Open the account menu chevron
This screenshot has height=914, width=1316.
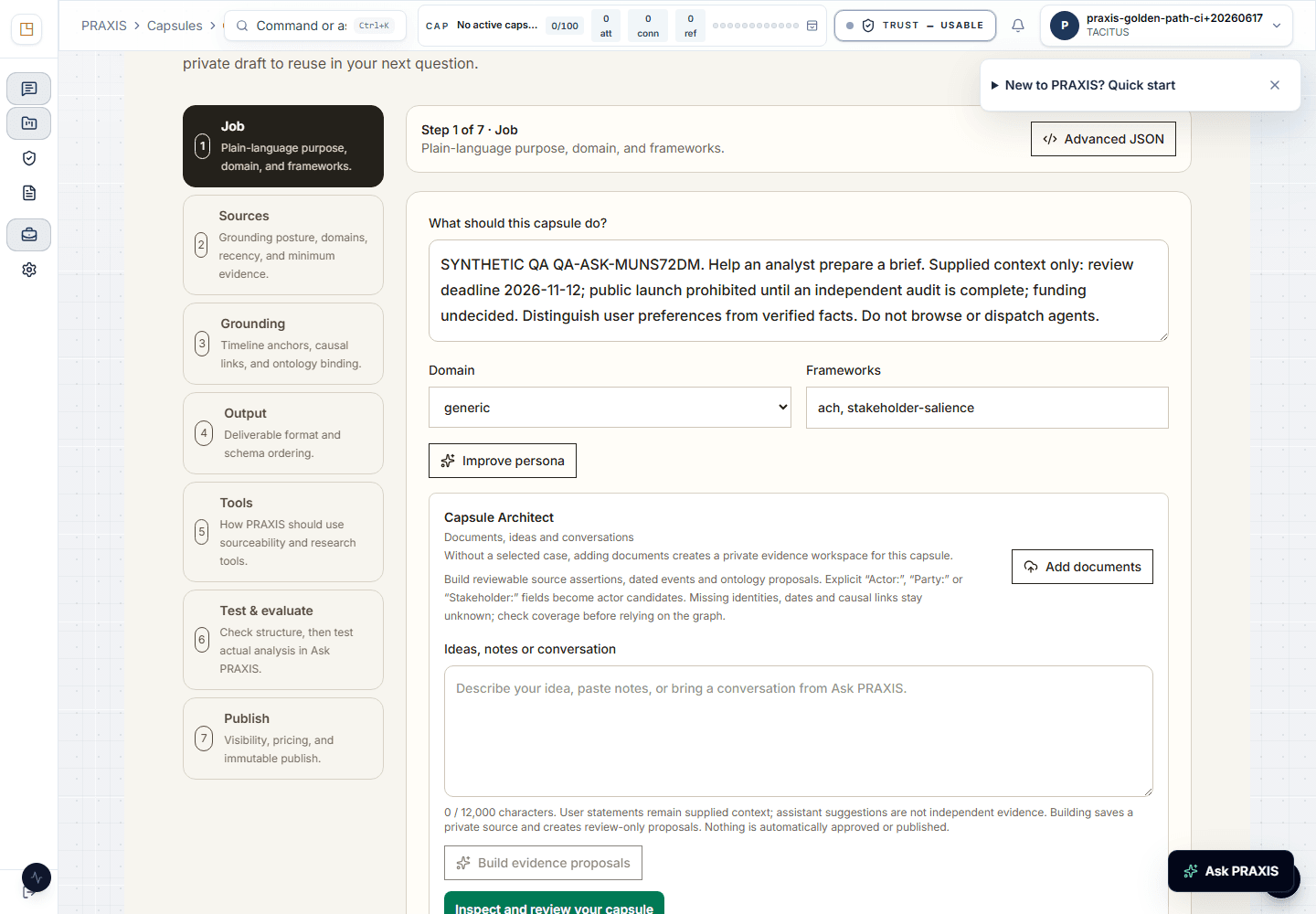(x=1277, y=26)
